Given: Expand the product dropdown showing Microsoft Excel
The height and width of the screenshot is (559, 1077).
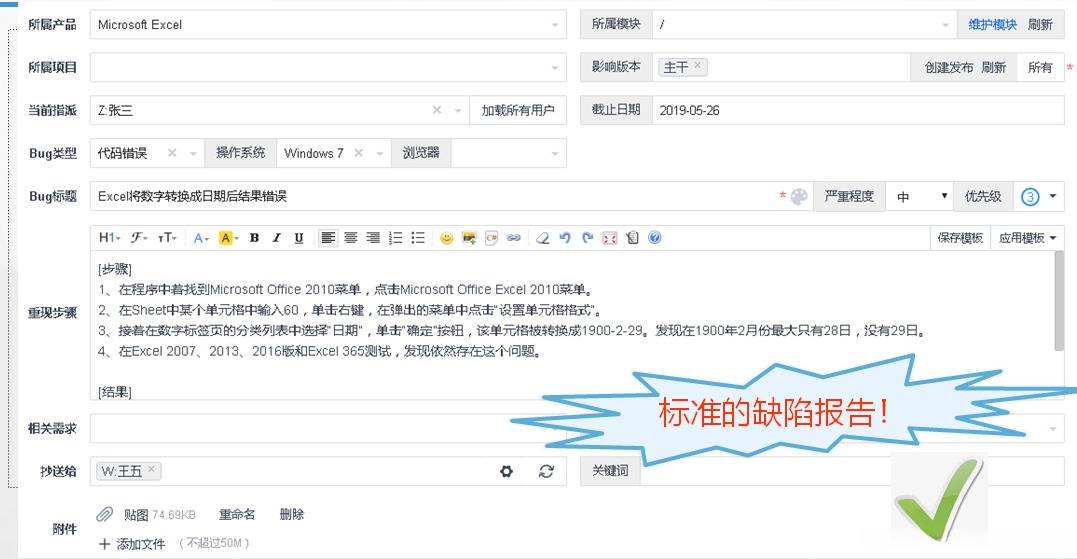Looking at the screenshot, I should [328, 25].
